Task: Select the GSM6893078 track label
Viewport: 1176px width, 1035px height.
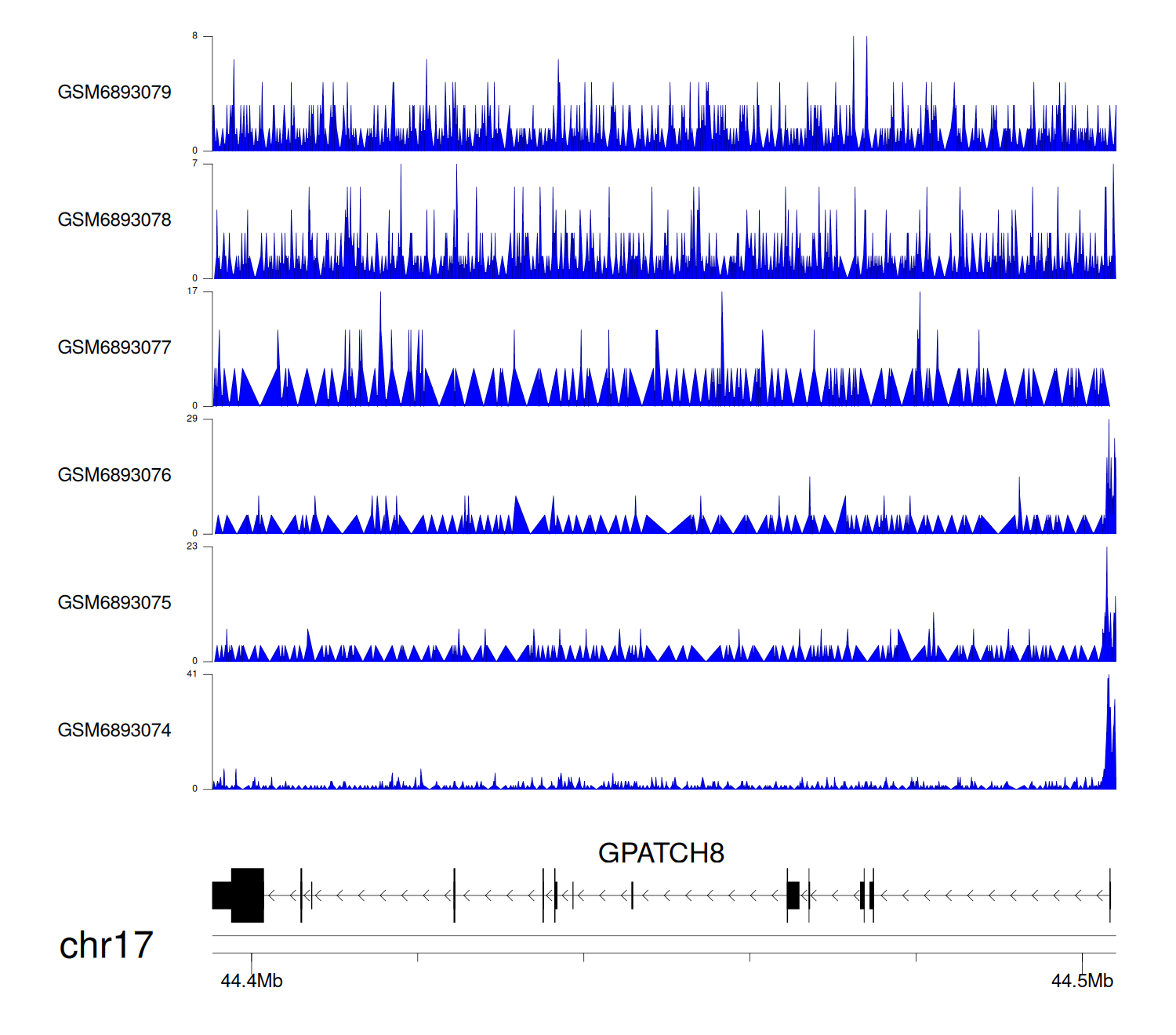Action: click(114, 220)
